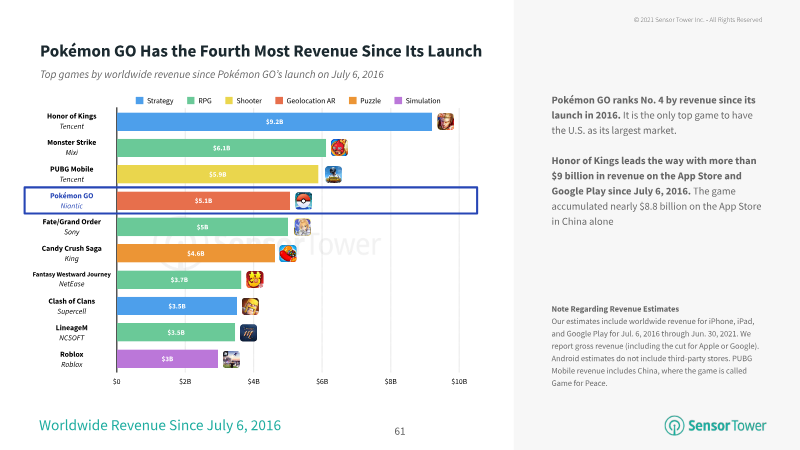Screen dimensions: 800x450
Task: Select the Fate/Grand Order game icon
Action: (x=302, y=227)
